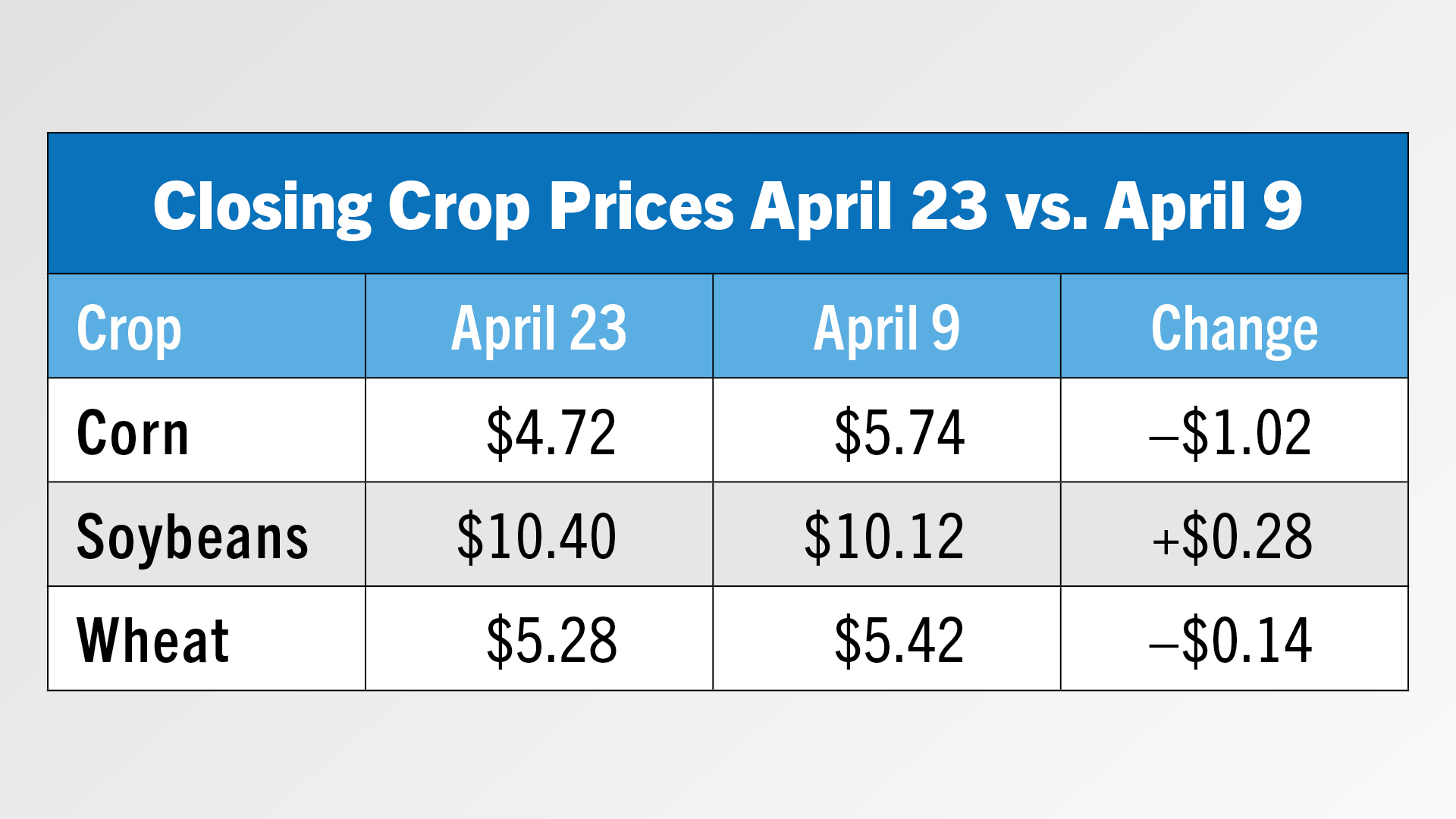Screen dimensions: 1456x819
Task: Select Soybeans' April 23 price of $10.40
Action: pyautogui.click(x=537, y=536)
